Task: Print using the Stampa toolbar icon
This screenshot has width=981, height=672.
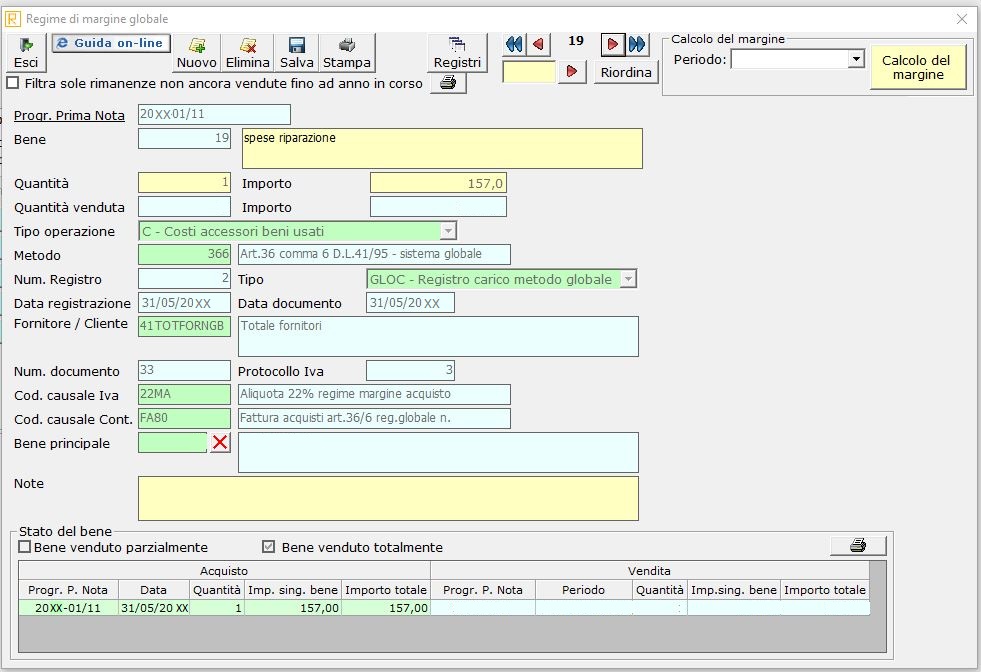Action: tap(346, 52)
